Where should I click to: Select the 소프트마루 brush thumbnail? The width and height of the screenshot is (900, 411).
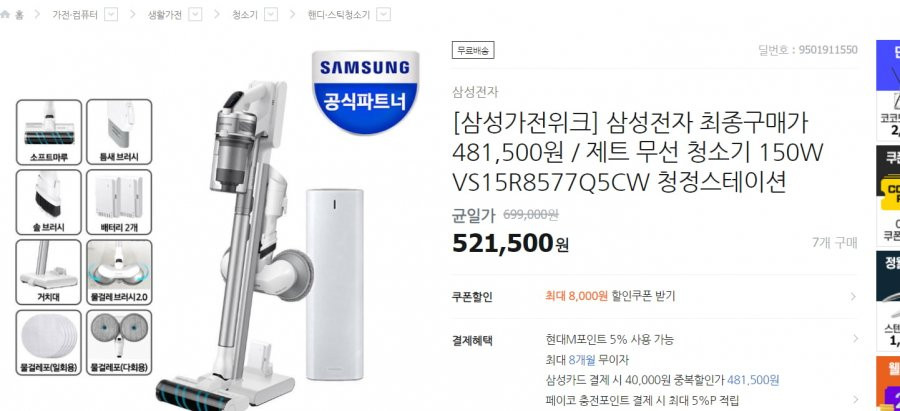tap(49, 132)
